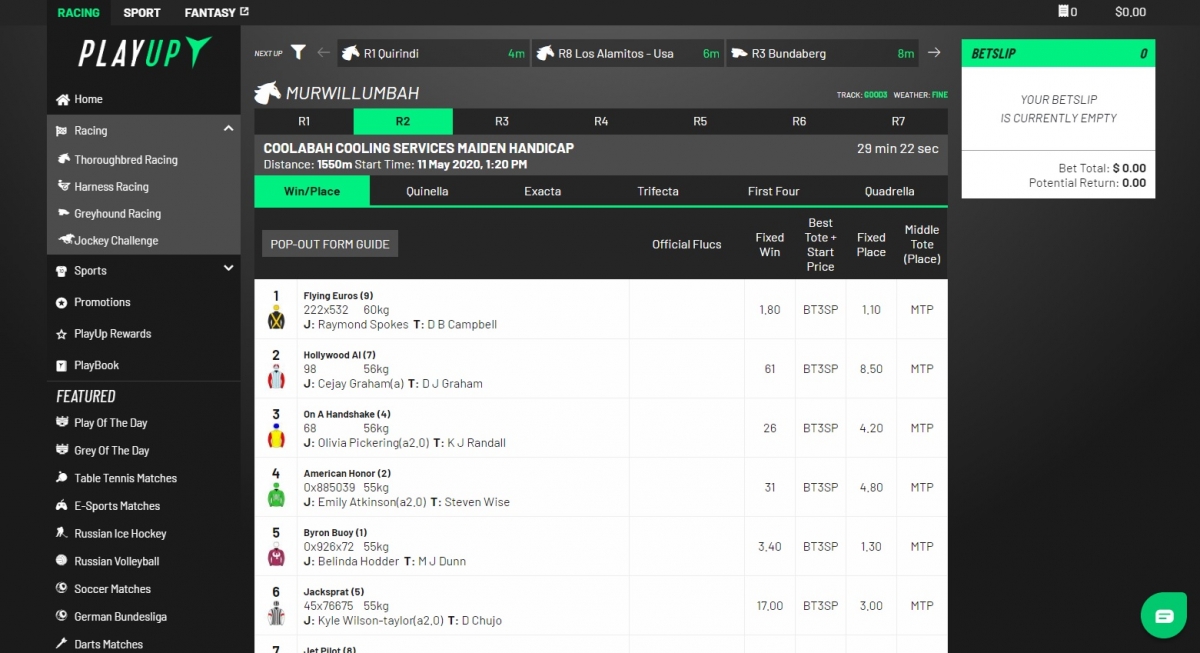
Task: Bet Hollywood Al fixed win 61
Action: pyautogui.click(x=770, y=369)
